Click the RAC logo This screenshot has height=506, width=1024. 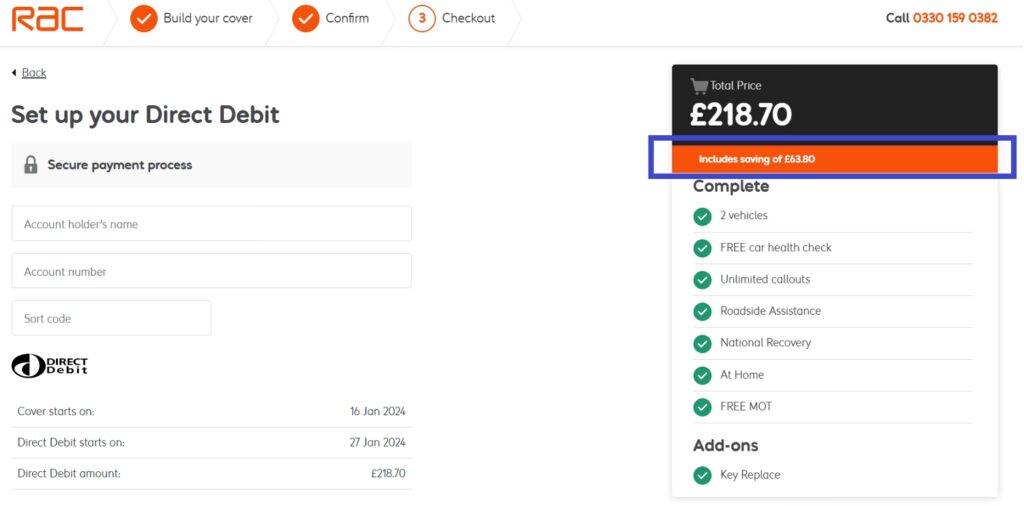click(x=48, y=18)
